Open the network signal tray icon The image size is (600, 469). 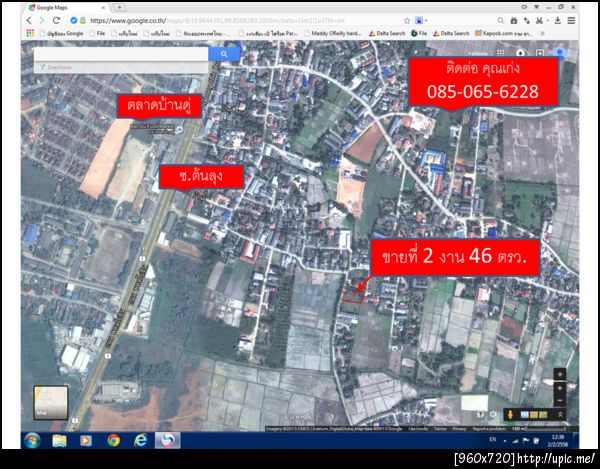515,441
